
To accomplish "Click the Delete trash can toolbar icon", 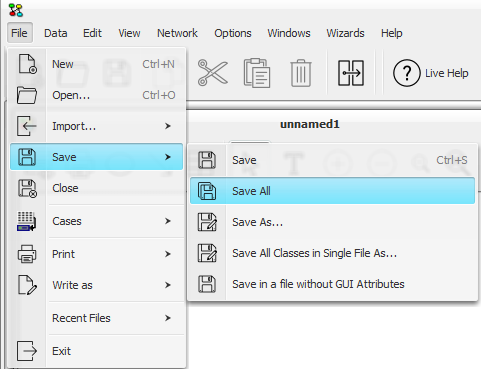I will click(x=301, y=73).
